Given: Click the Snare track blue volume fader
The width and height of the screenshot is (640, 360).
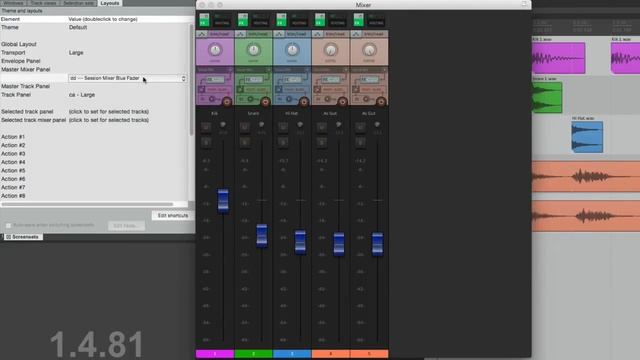Looking at the screenshot, I should (262, 236).
